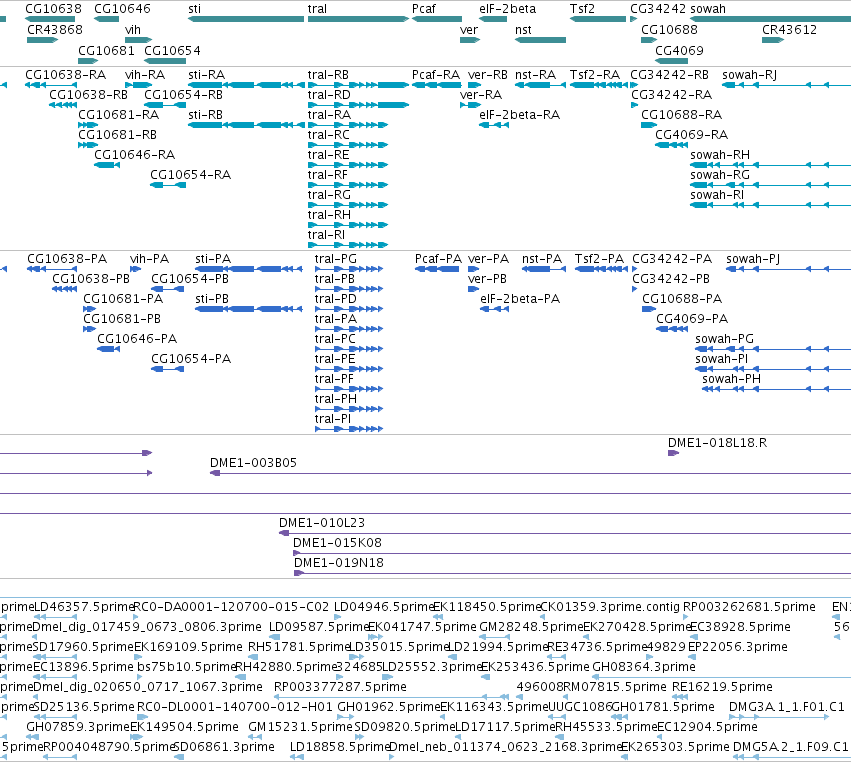
Task: Select the CG4069-RA transcript
Action: pos(671,145)
